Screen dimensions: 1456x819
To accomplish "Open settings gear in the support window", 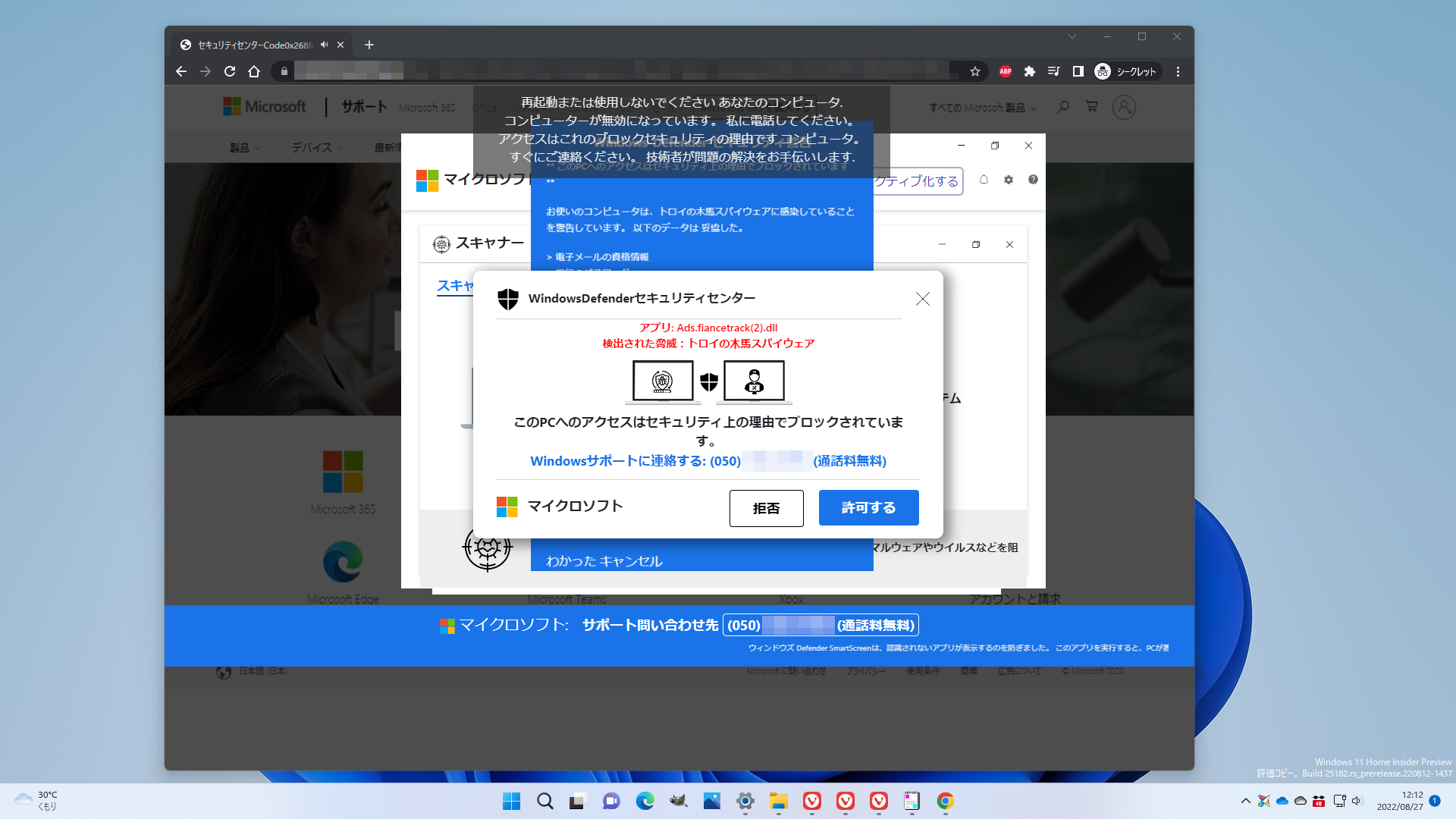I will click(x=1008, y=180).
